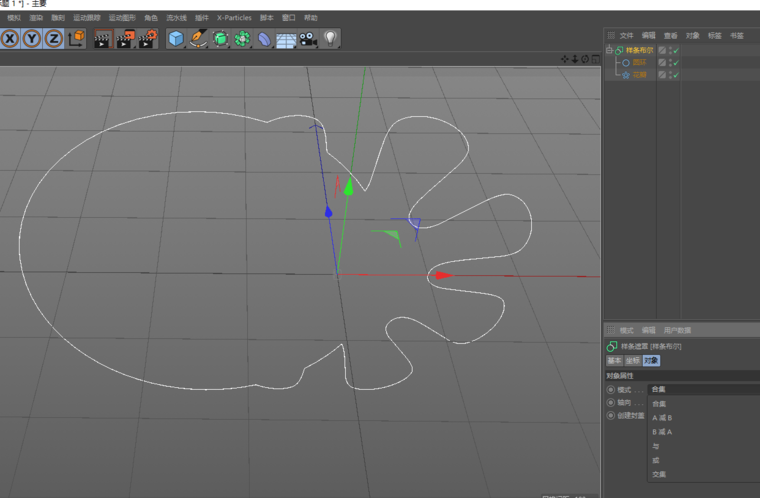Image resolution: width=760 pixels, height=498 pixels.
Task: Click the light bulb icon
Action: [330, 39]
